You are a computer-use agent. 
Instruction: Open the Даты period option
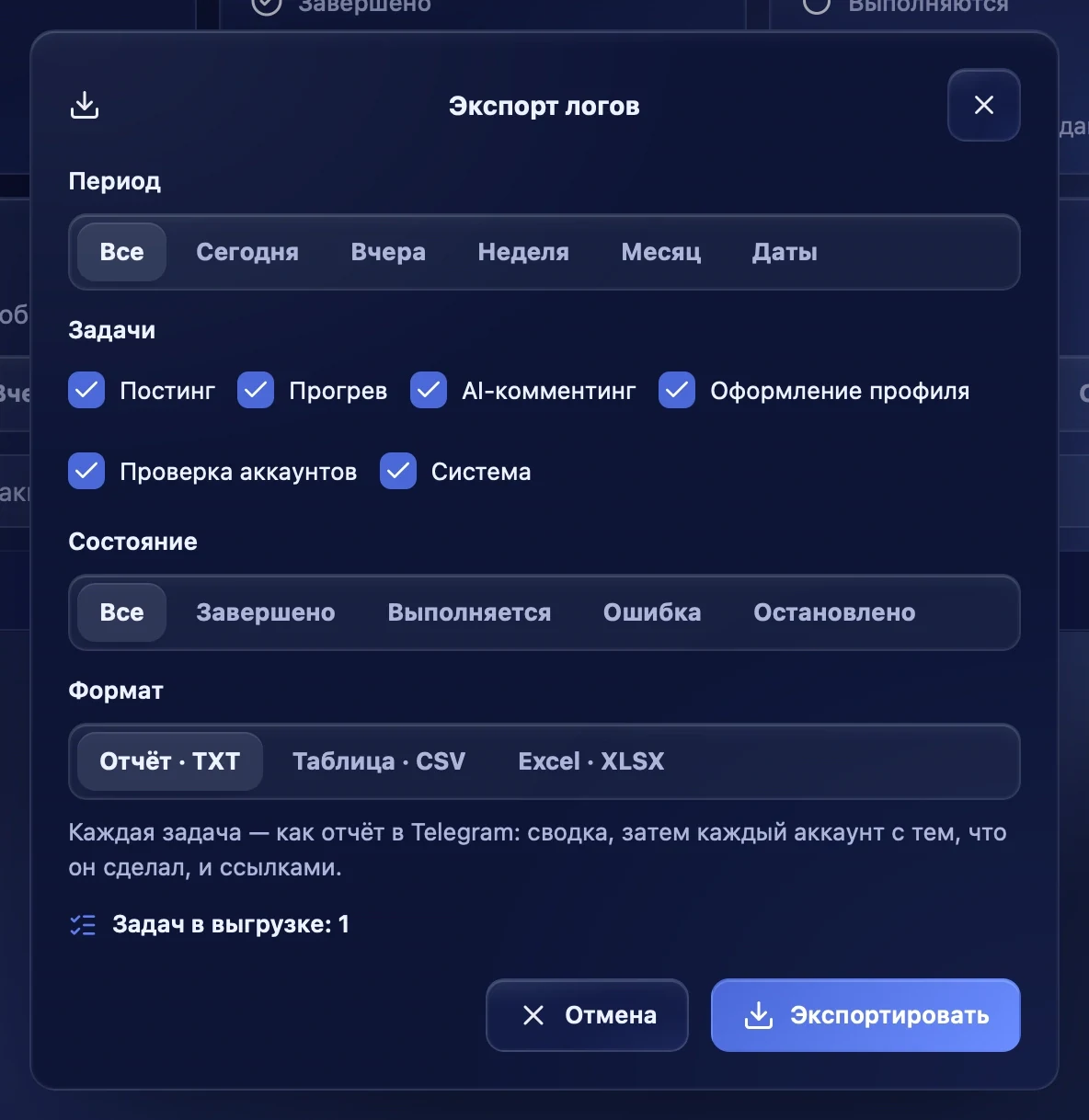click(785, 252)
